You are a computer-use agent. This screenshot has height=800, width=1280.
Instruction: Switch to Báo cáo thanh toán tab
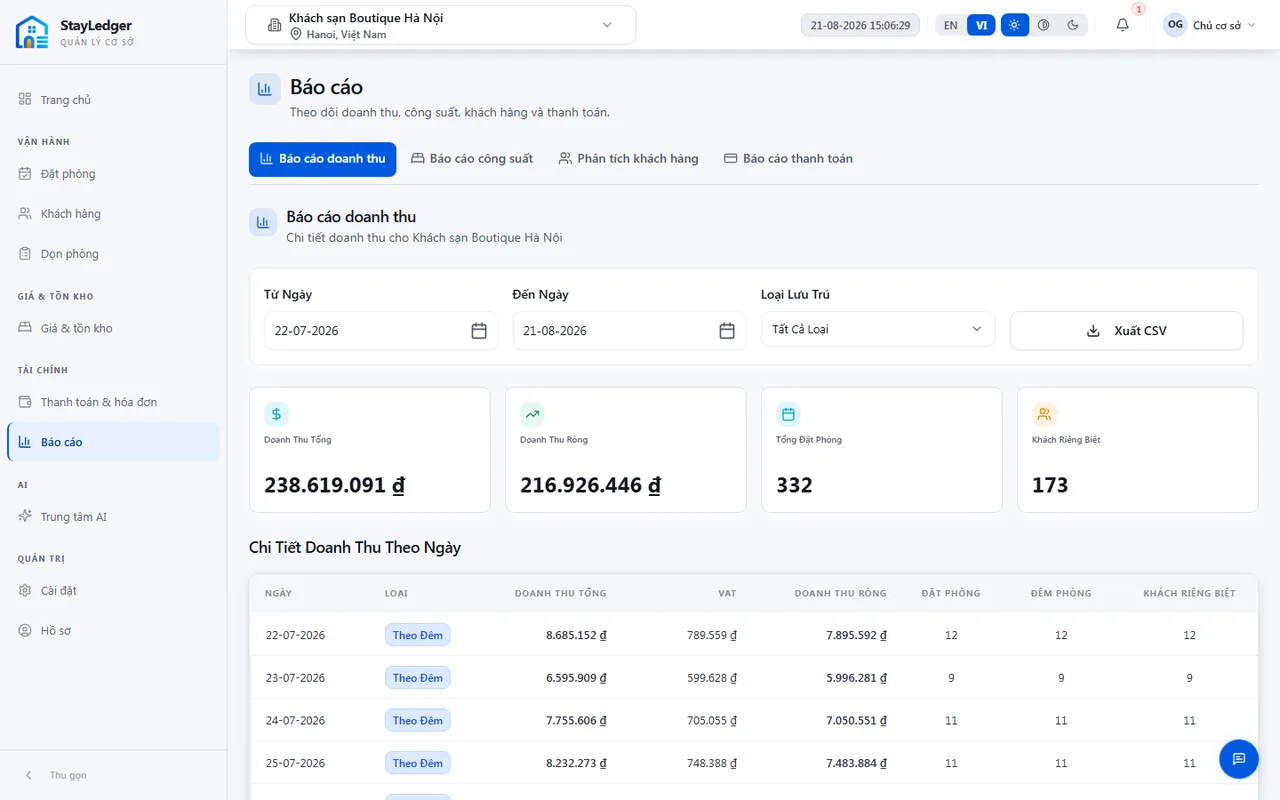788,159
